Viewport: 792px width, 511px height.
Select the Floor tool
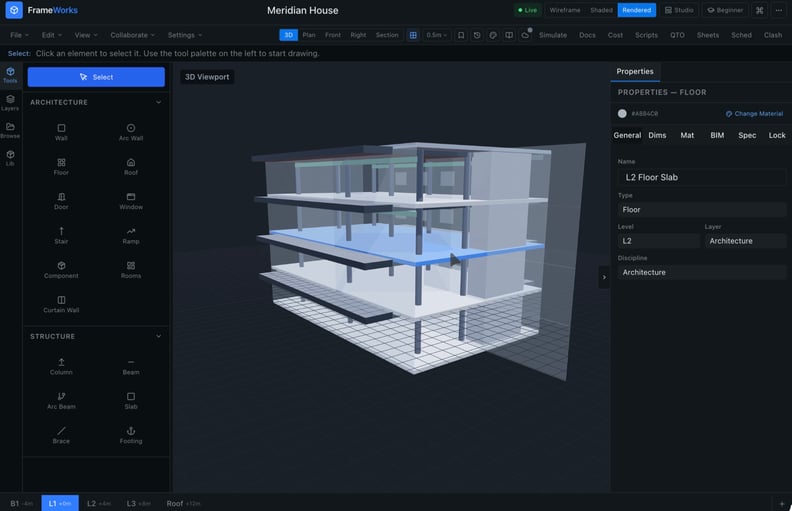[61, 167]
